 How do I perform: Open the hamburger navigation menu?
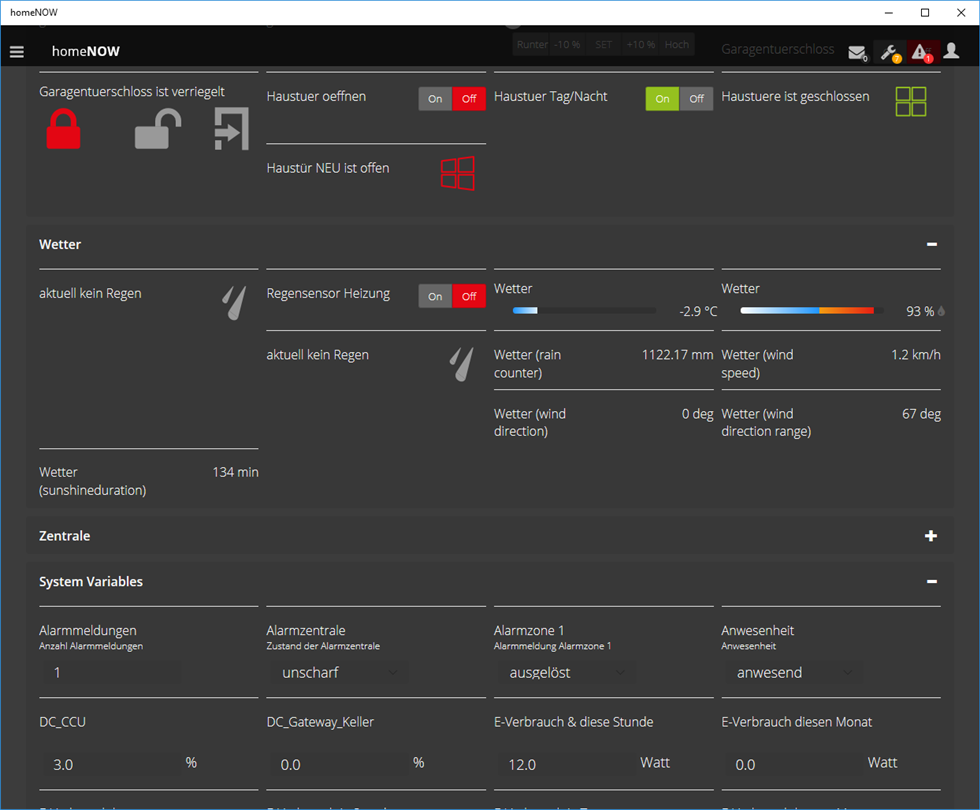click(17, 51)
